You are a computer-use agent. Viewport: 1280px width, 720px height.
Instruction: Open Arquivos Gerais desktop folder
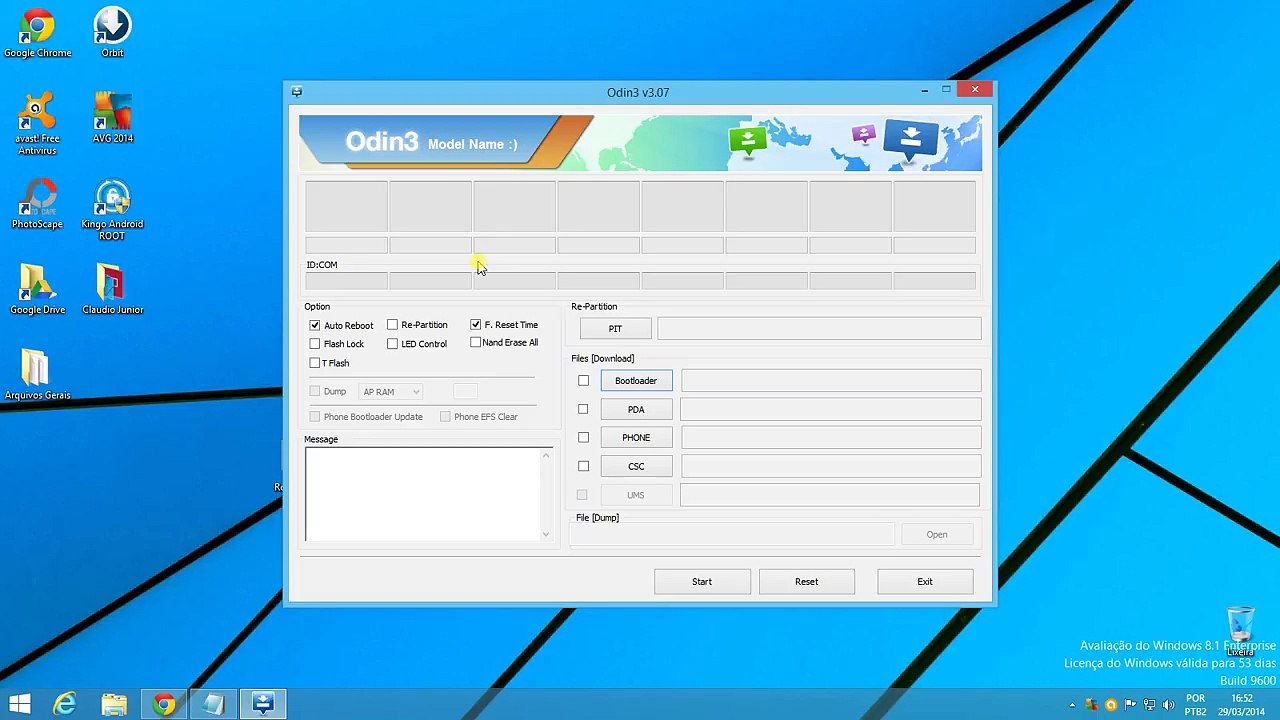tap(37, 375)
